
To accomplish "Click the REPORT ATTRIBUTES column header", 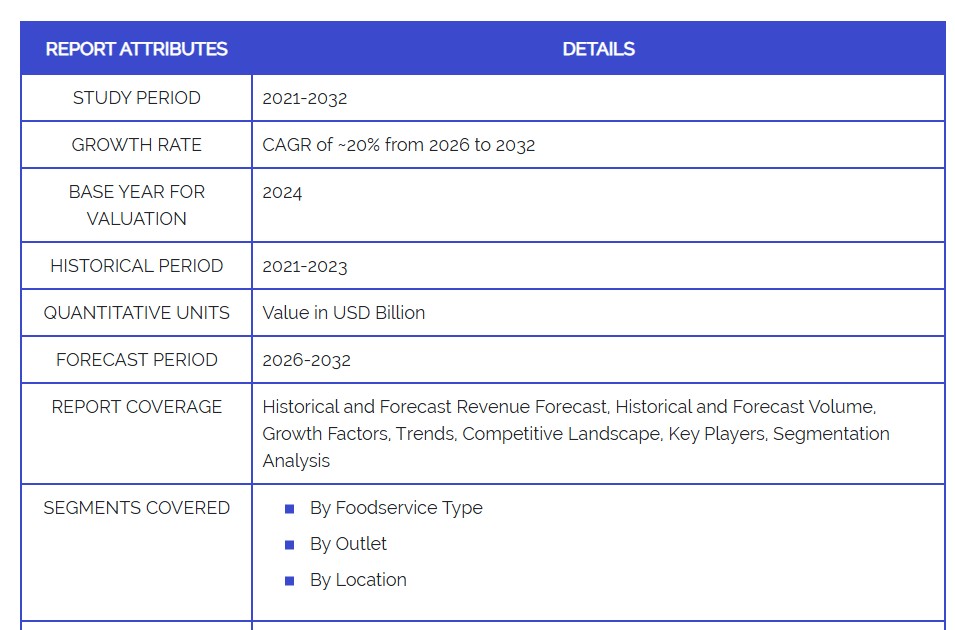I will (x=136, y=49).
